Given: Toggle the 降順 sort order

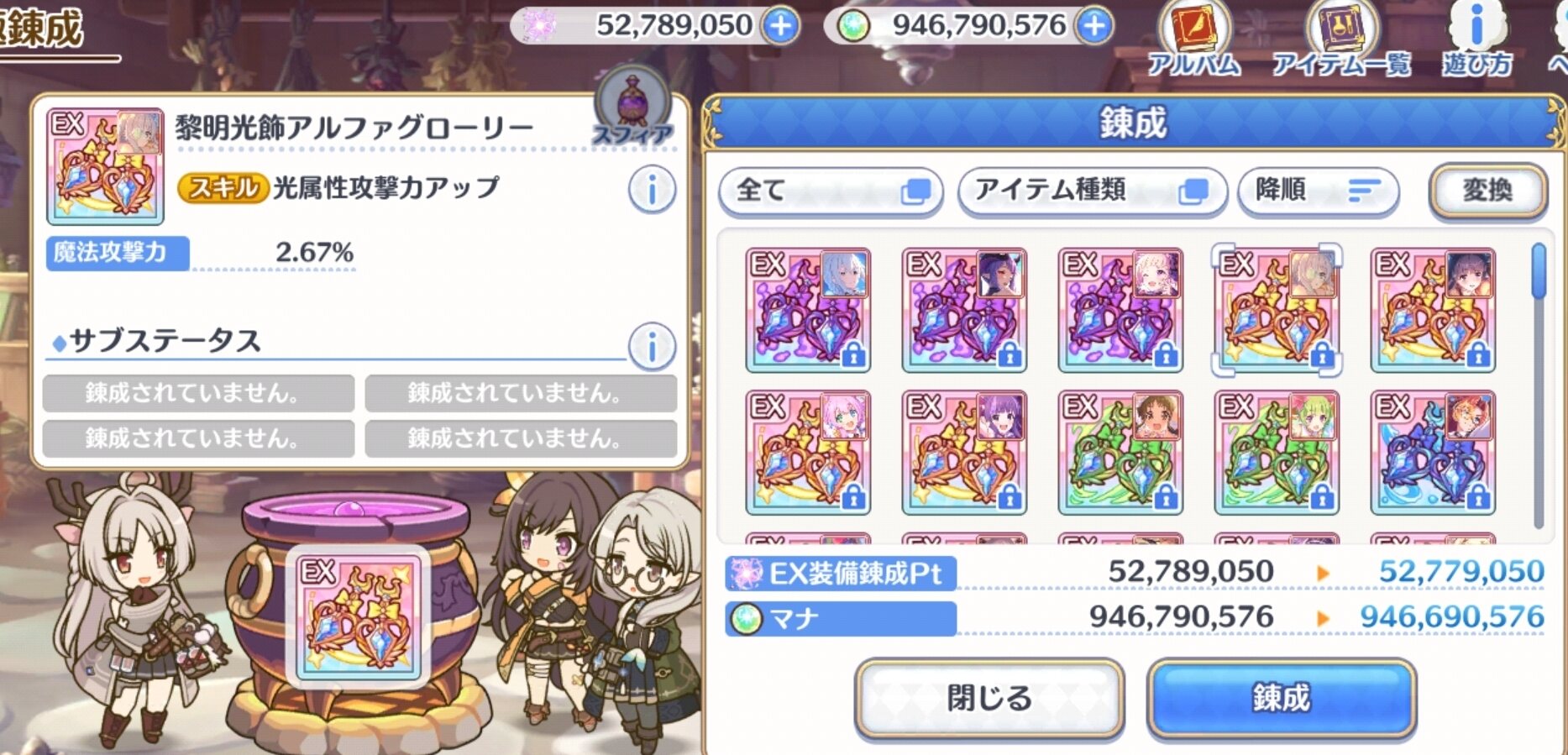Looking at the screenshot, I should (x=1319, y=191).
